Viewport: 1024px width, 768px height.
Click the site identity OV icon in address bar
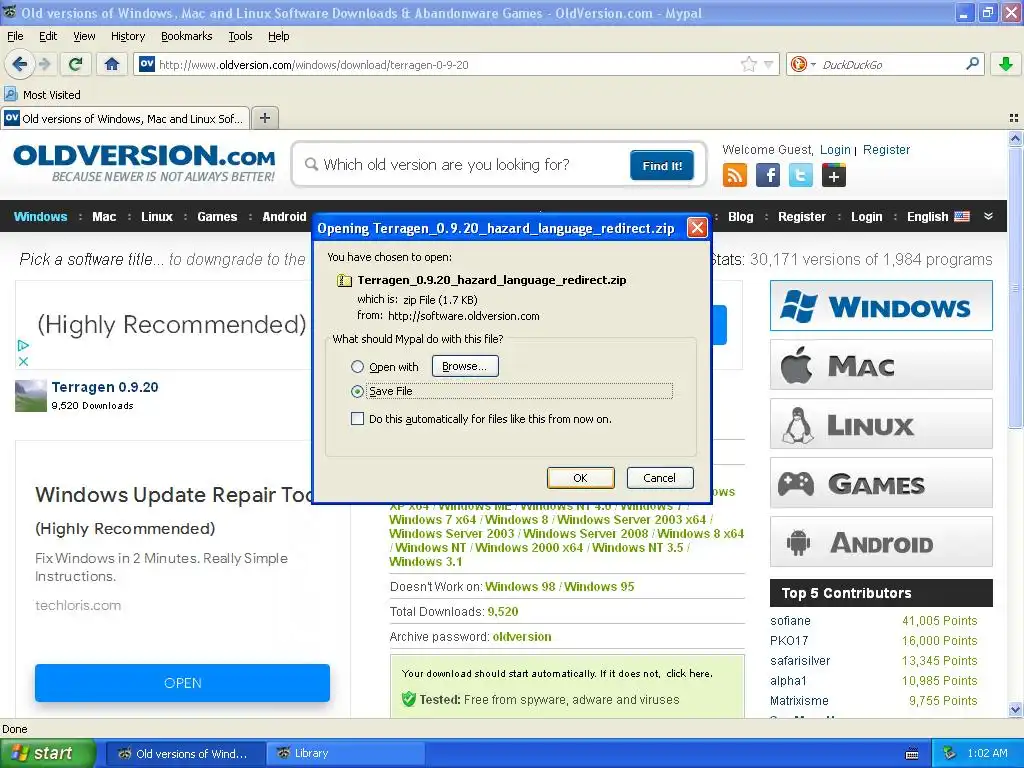[147, 64]
